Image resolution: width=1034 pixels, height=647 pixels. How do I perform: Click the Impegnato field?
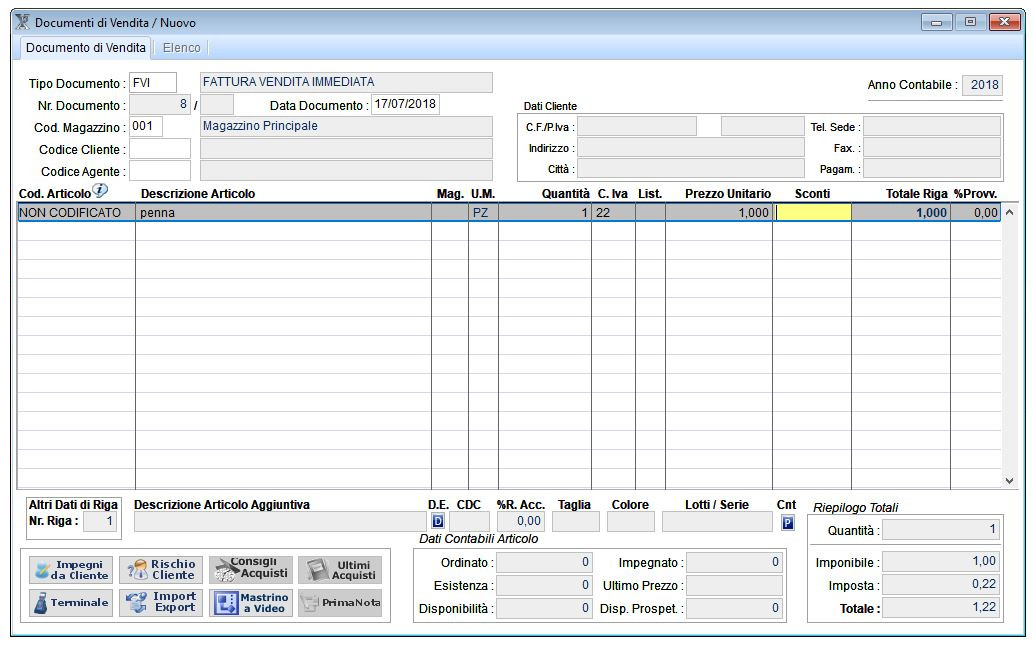(x=735, y=563)
